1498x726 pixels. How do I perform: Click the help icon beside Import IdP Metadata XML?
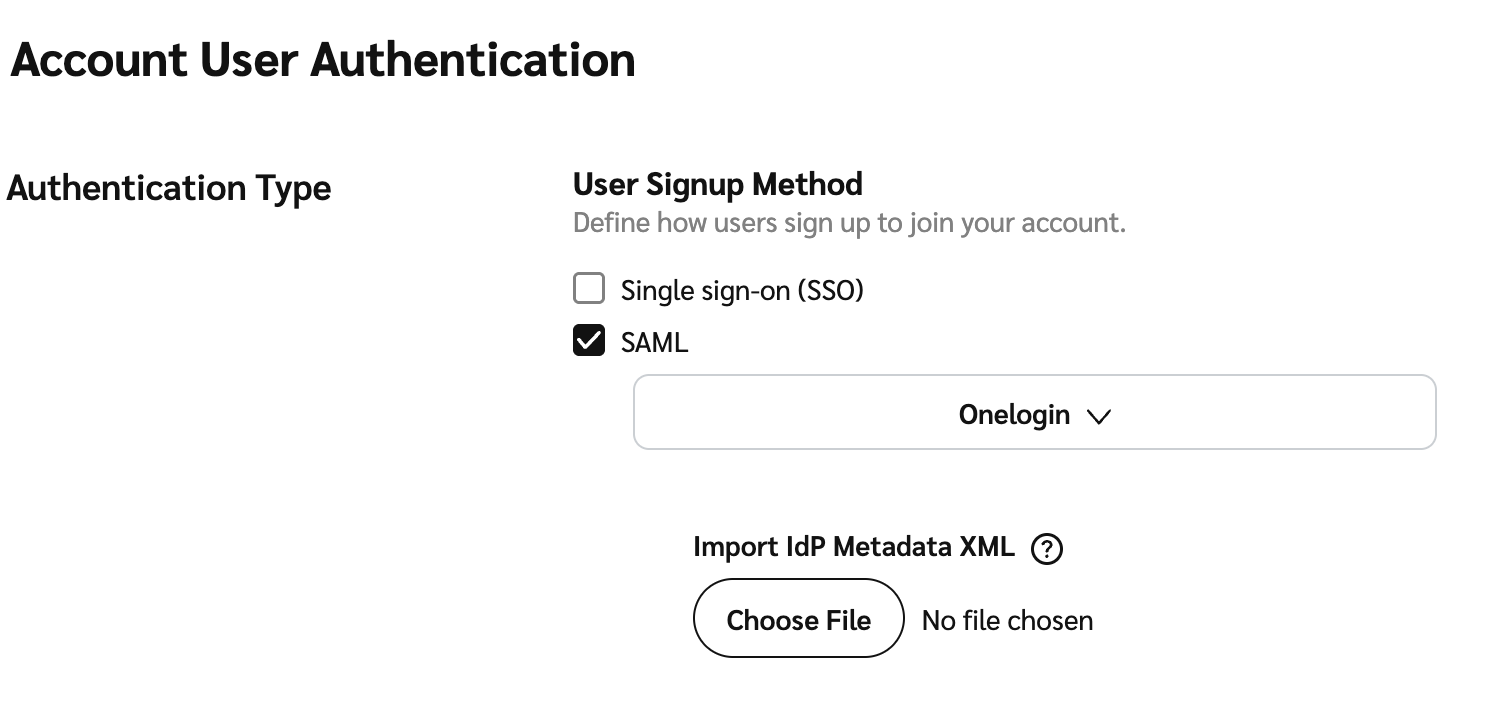tap(1047, 549)
